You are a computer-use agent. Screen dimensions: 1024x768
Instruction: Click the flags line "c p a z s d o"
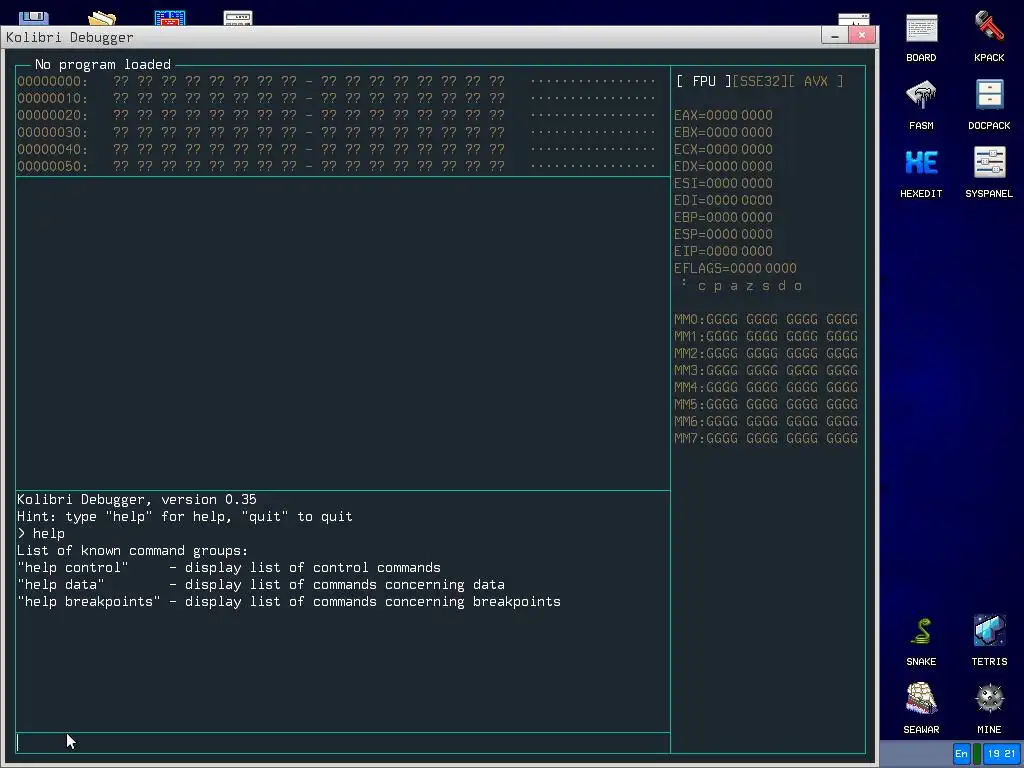750,285
